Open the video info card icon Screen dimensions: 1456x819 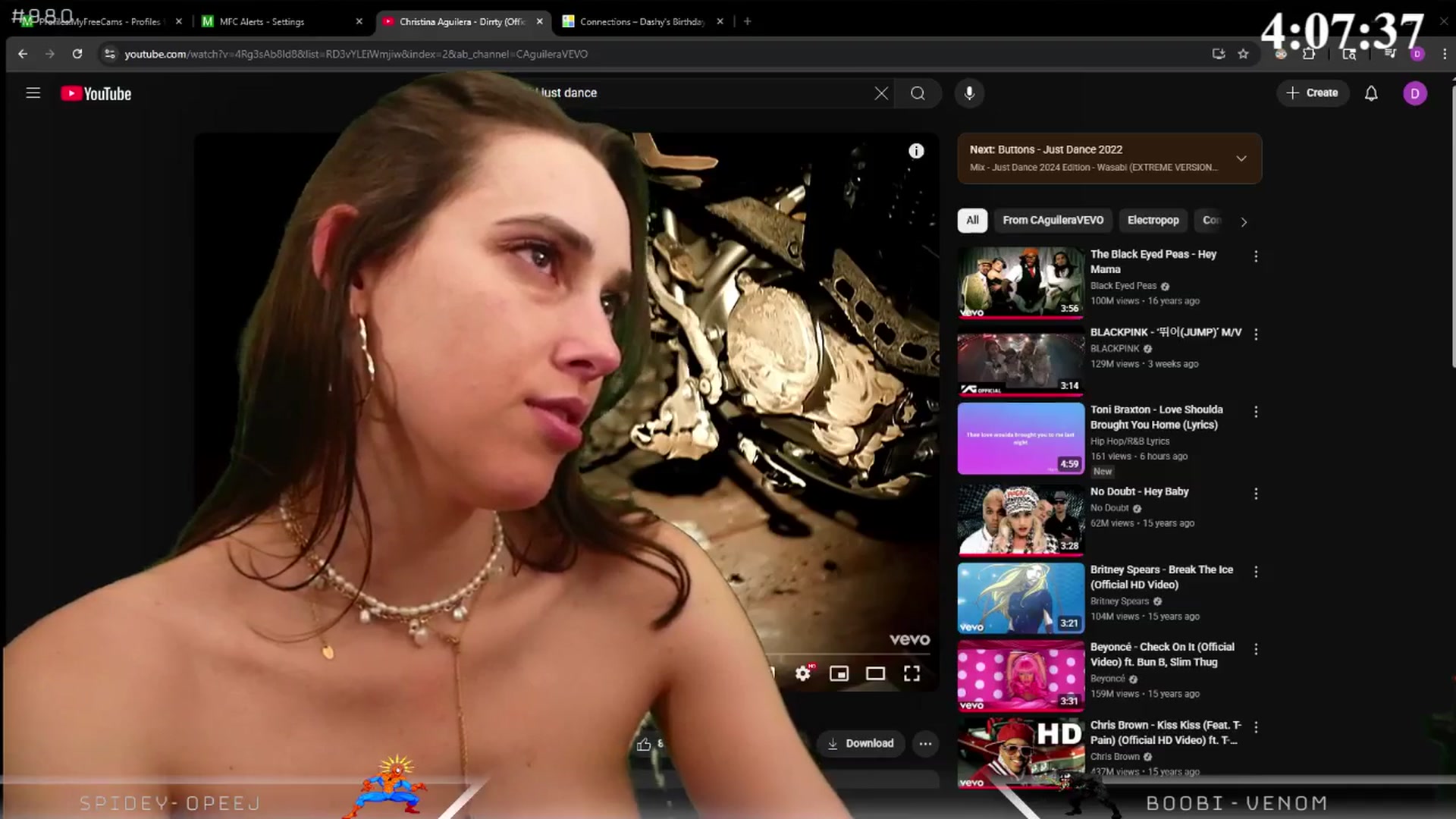pyautogui.click(x=916, y=151)
